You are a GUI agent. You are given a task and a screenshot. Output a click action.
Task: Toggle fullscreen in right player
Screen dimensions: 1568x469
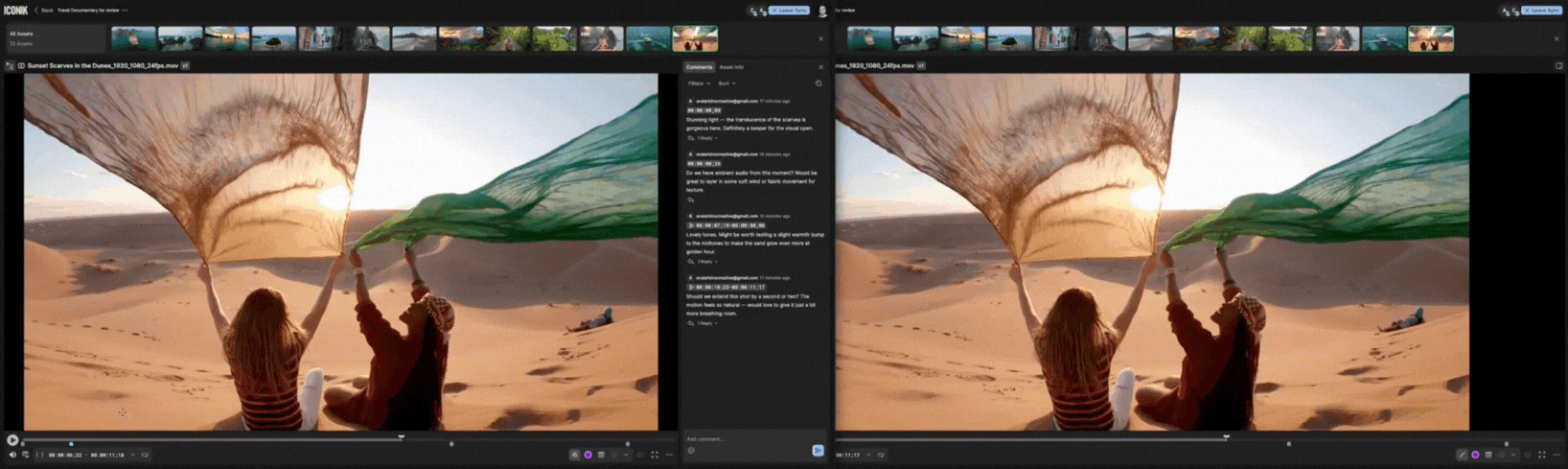tap(1542, 455)
